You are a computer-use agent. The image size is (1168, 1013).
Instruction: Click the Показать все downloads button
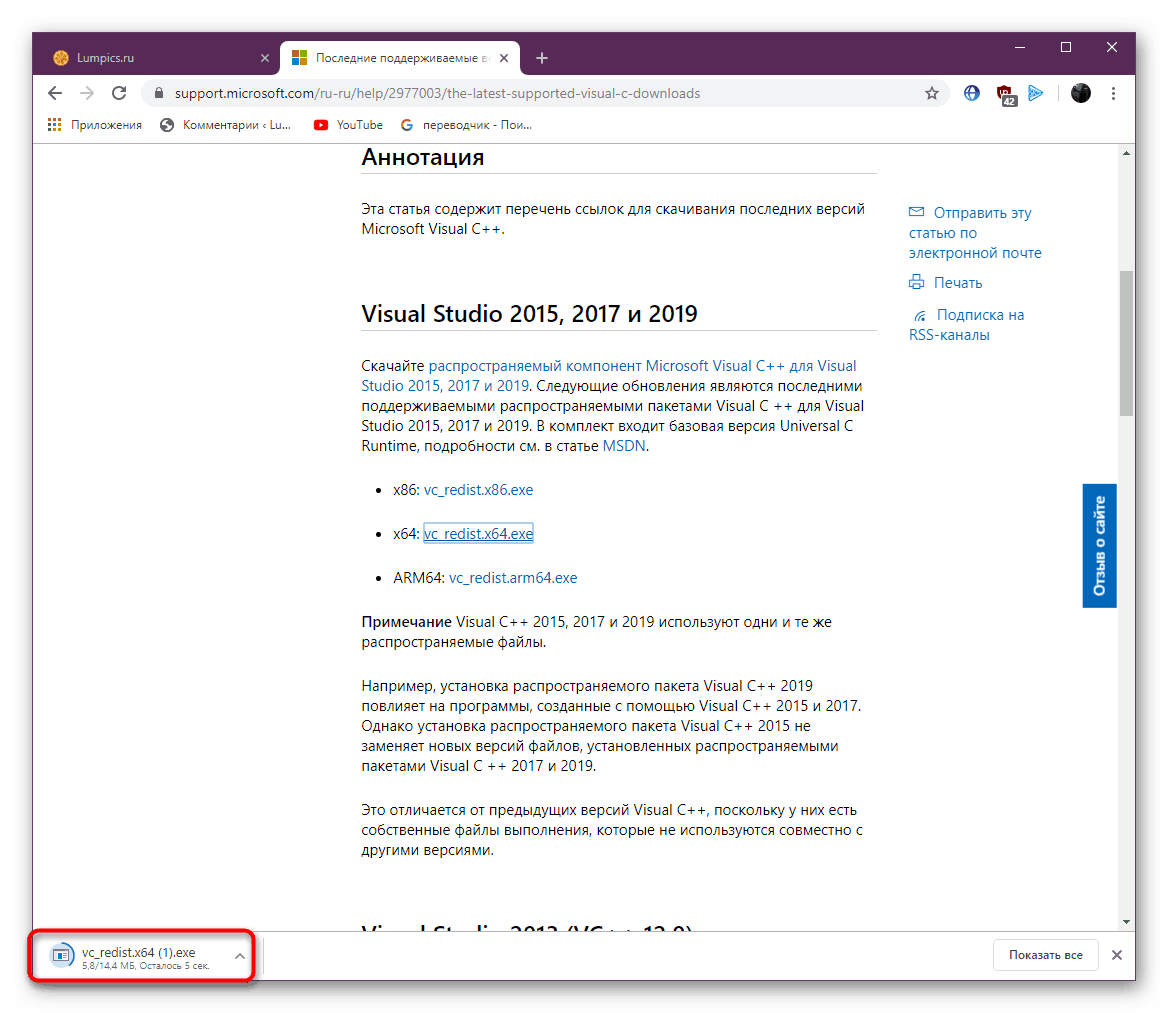point(1046,955)
